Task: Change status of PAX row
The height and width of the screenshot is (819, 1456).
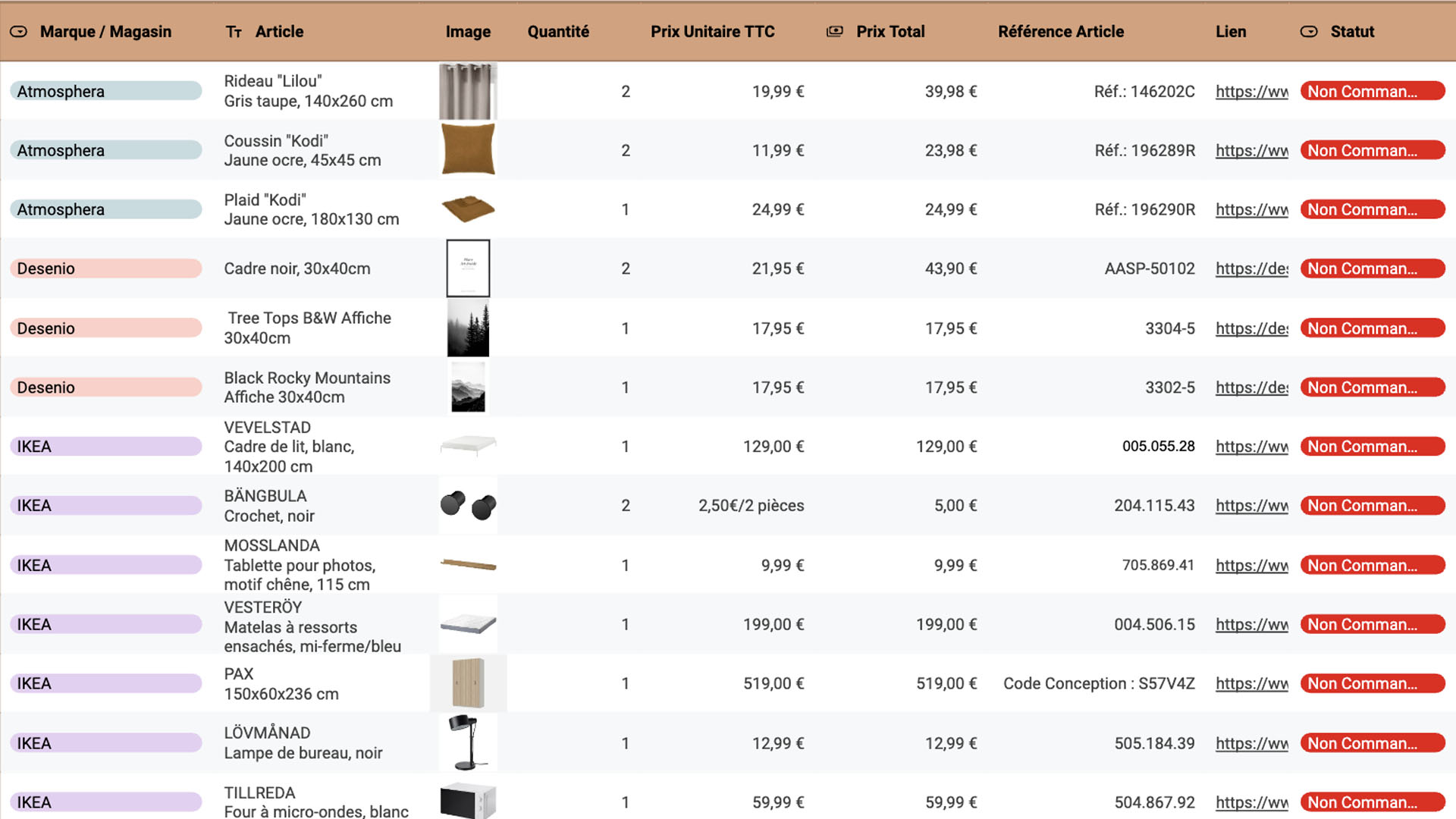Action: tap(1373, 683)
